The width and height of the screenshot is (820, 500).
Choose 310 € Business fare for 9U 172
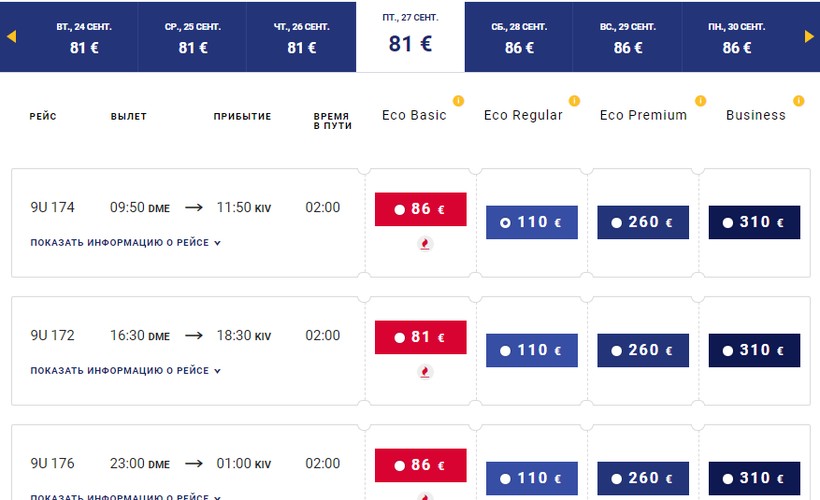[x=754, y=350]
